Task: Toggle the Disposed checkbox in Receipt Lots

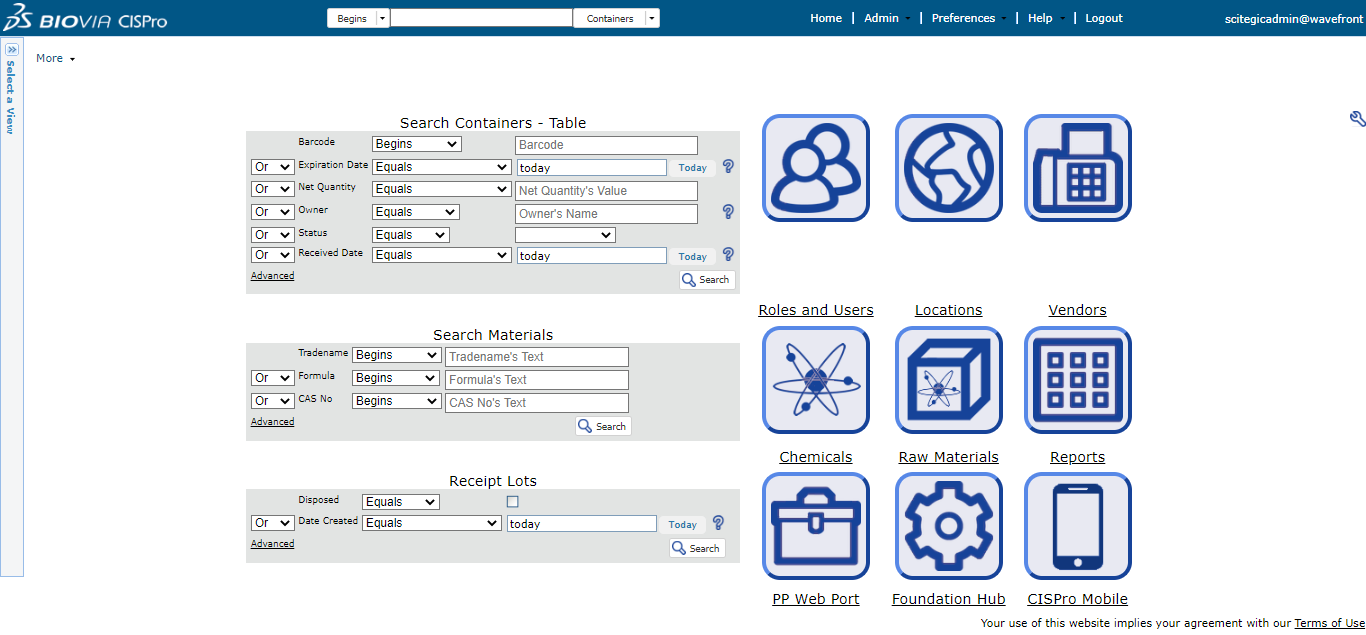Action: [513, 502]
